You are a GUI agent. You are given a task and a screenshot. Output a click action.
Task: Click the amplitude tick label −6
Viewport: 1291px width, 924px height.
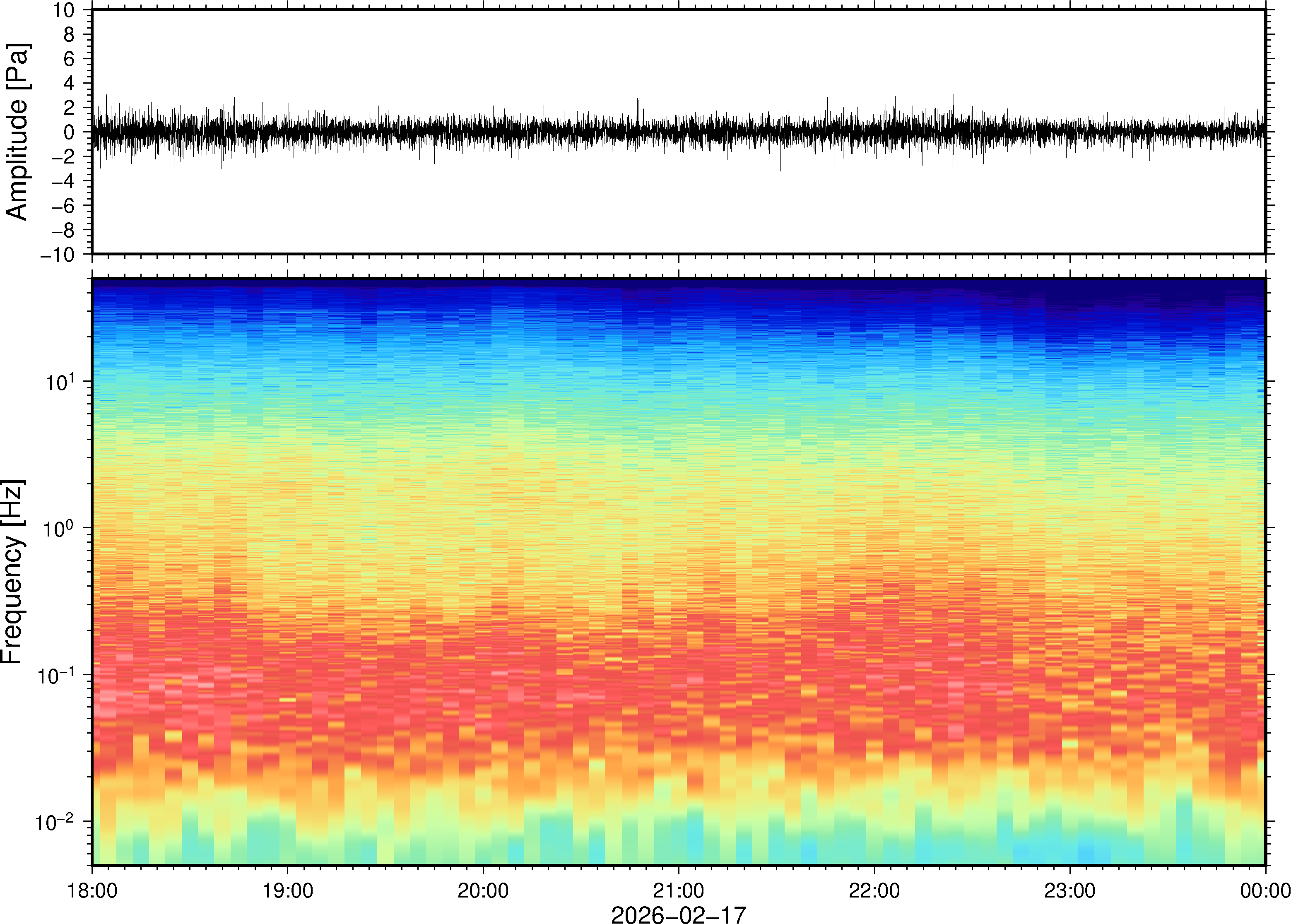pos(63,206)
